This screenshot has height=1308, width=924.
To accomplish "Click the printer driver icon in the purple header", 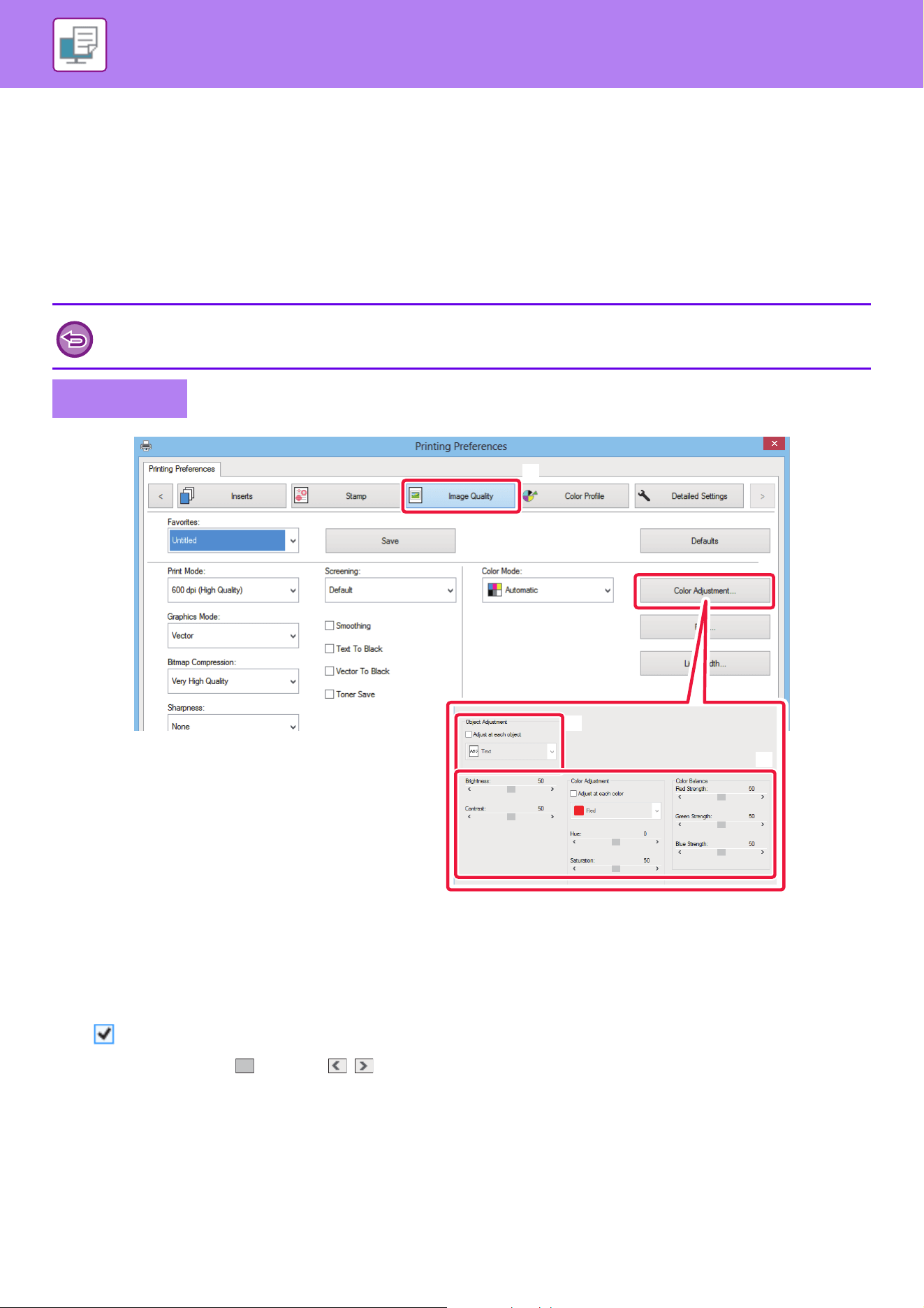I will click(80, 45).
